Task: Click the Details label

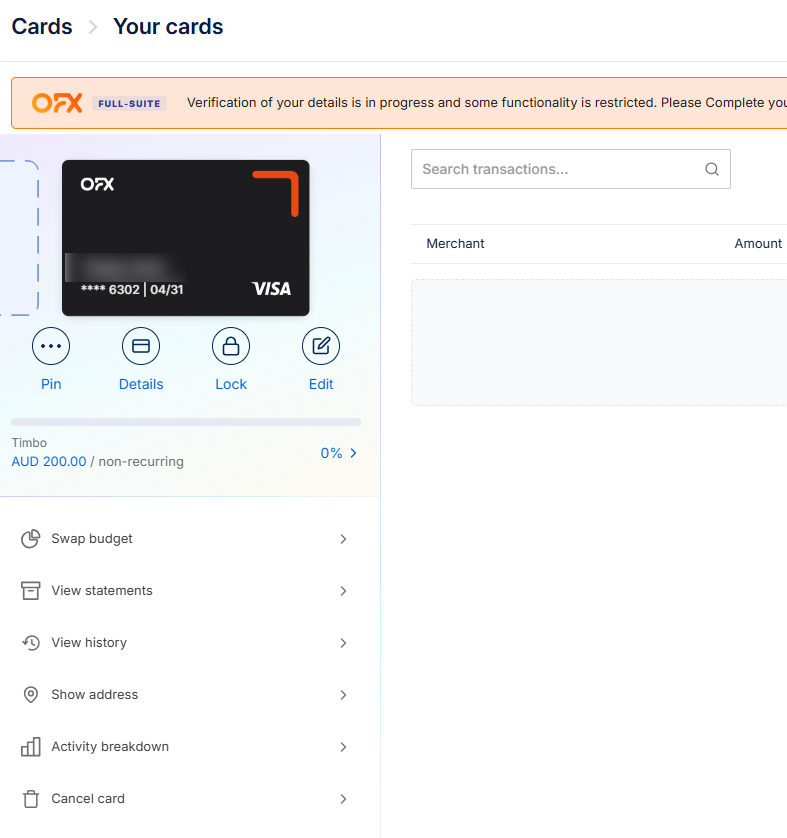Action: pyautogui.click(x=141, y=384)
